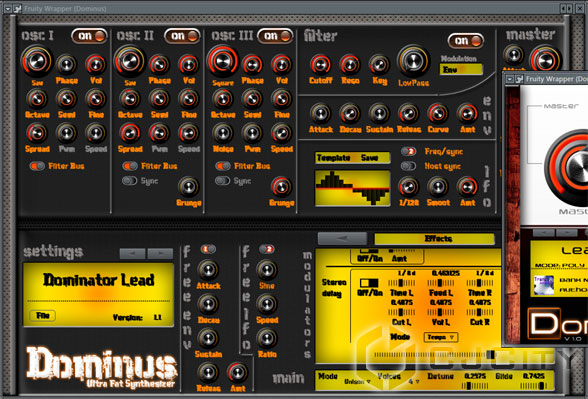
Task: Click the Glide slider in main section
Action: (x=534, y=386)
